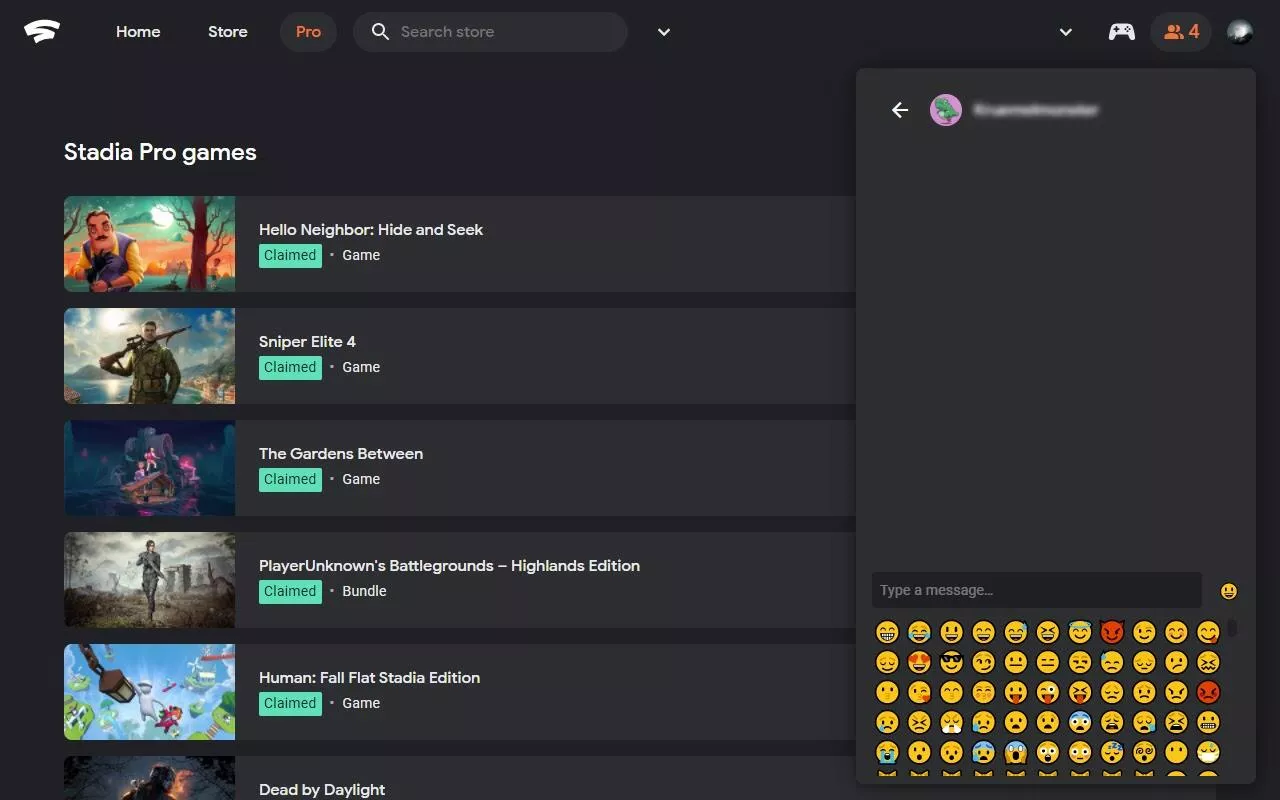Insert the heart eyes emoji
Screen dimensions: 1280x800
[x=919, y=662]
